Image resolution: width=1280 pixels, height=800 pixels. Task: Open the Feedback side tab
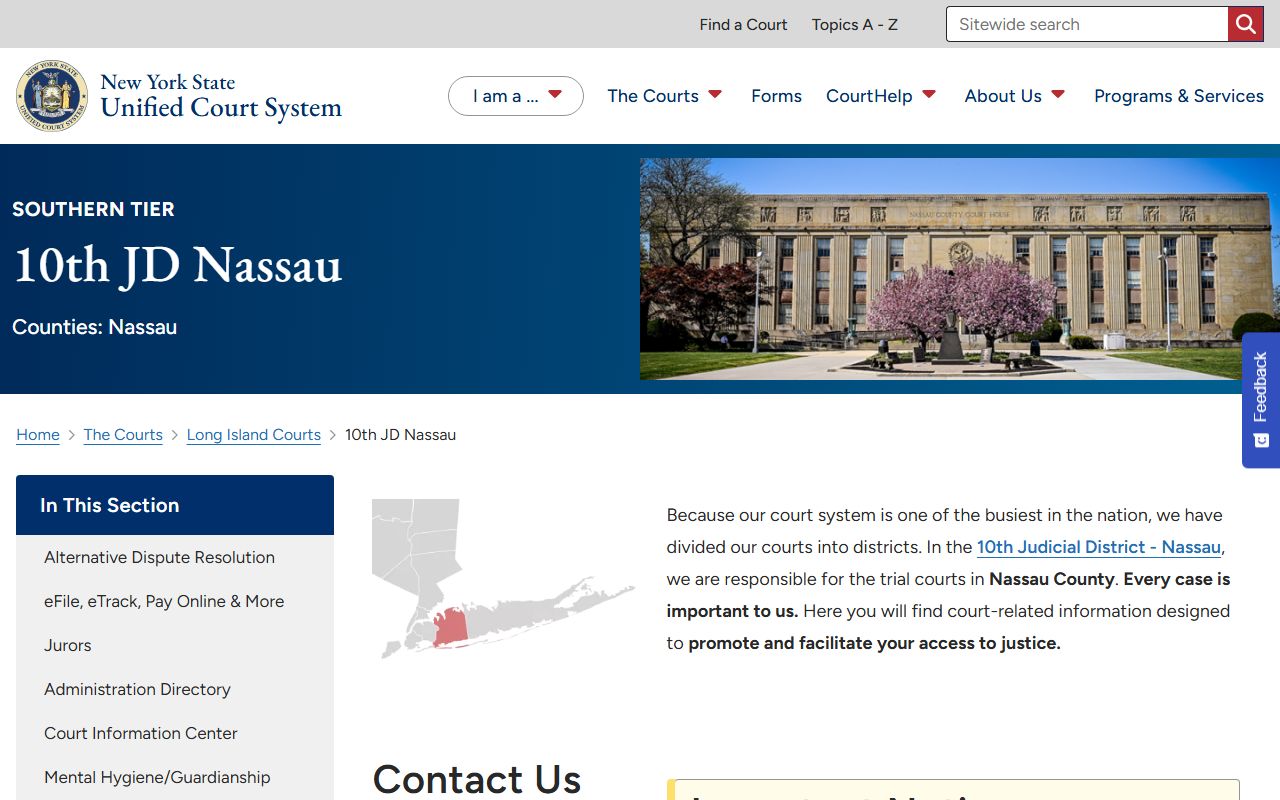pos(1261,400)
